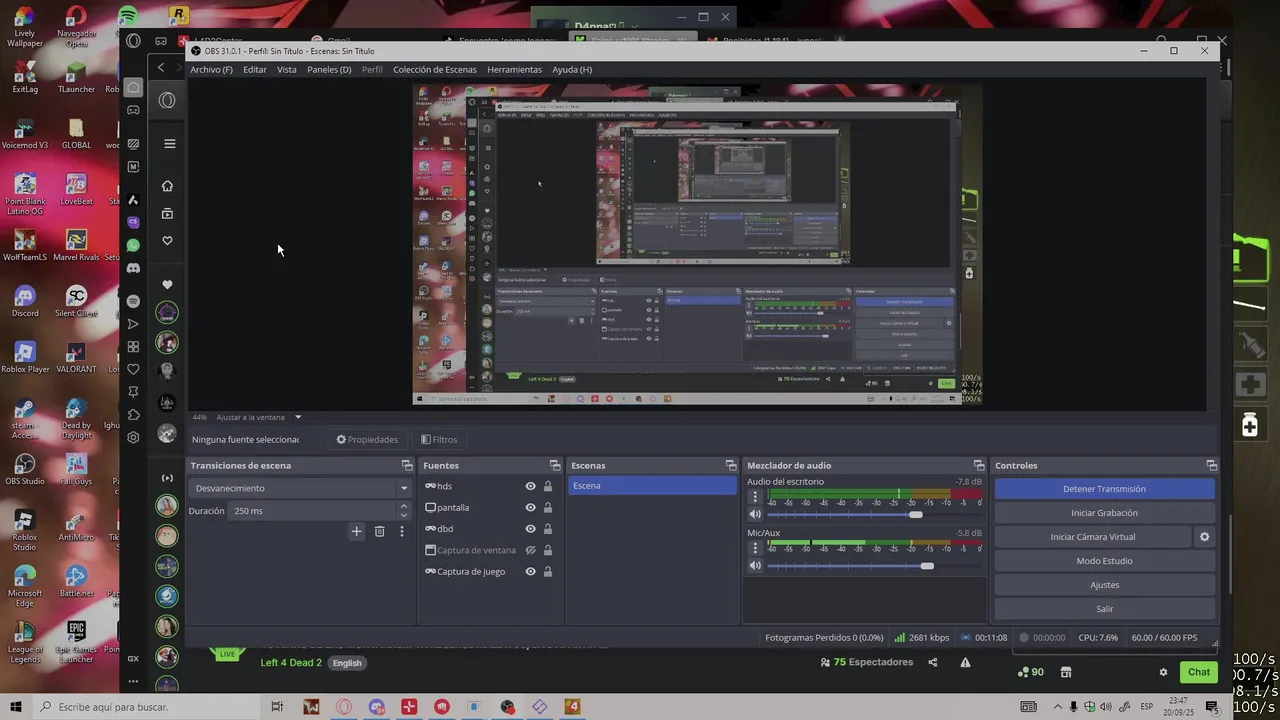
Task: Open Audio del escritorio three-dot options
Action: pyautogui.click(x=755, y=497)
